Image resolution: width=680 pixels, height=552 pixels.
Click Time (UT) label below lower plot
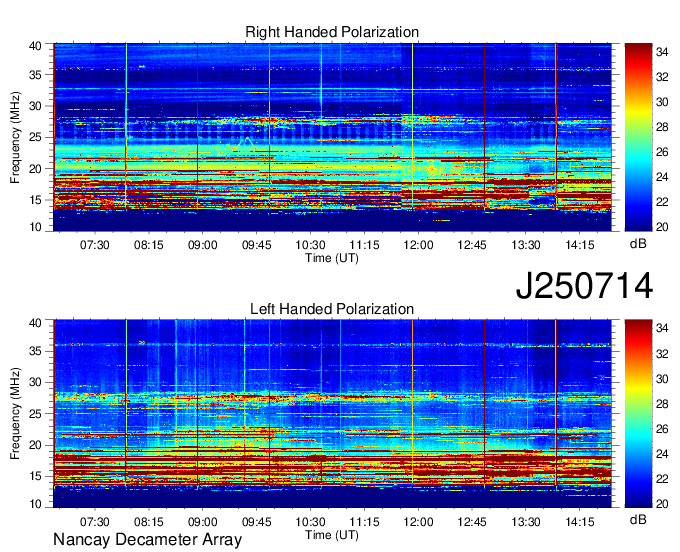click(x=332, y=535)
